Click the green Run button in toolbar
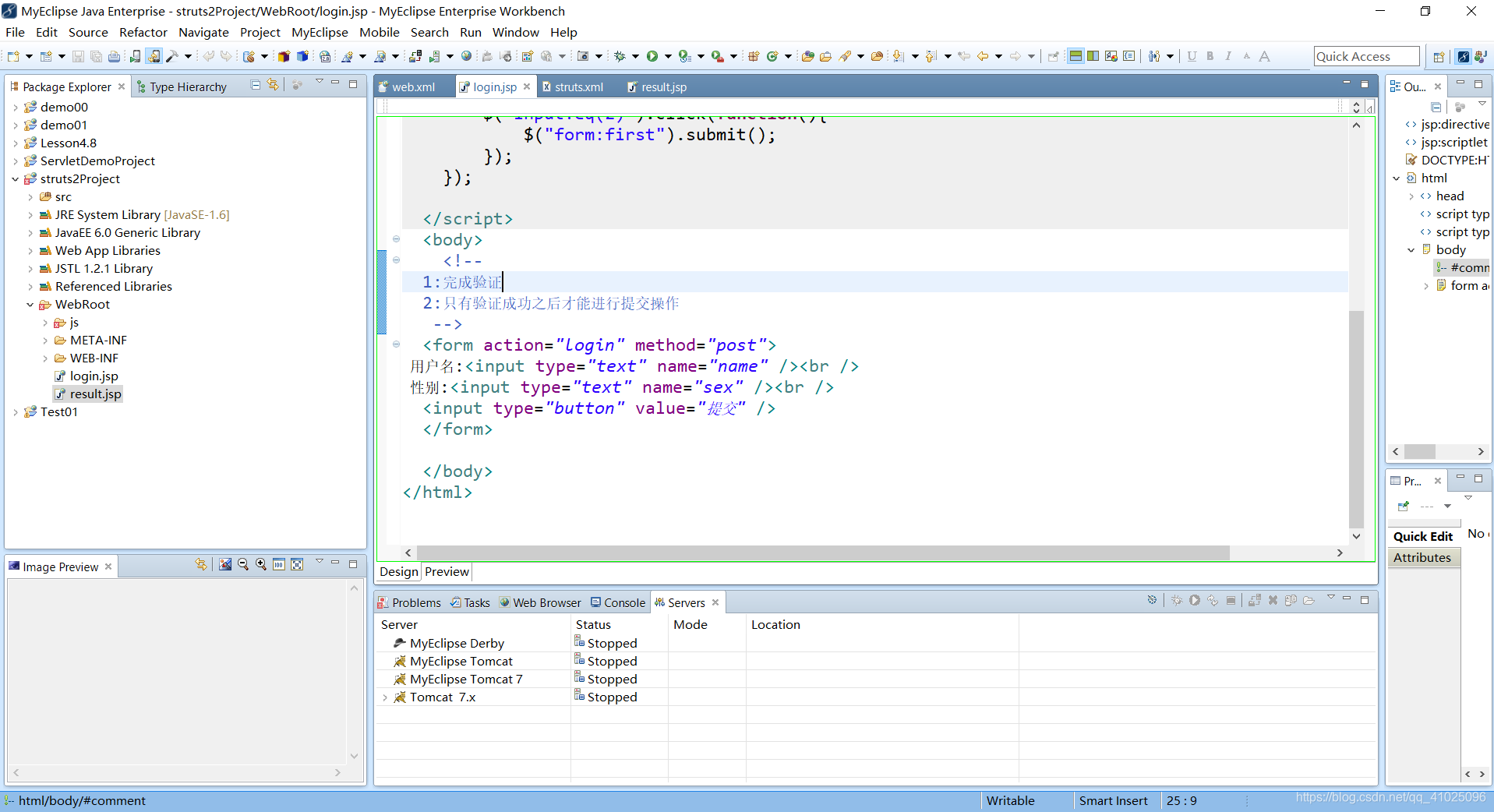Screen dimensions: 1494x812 click(652, 56)
